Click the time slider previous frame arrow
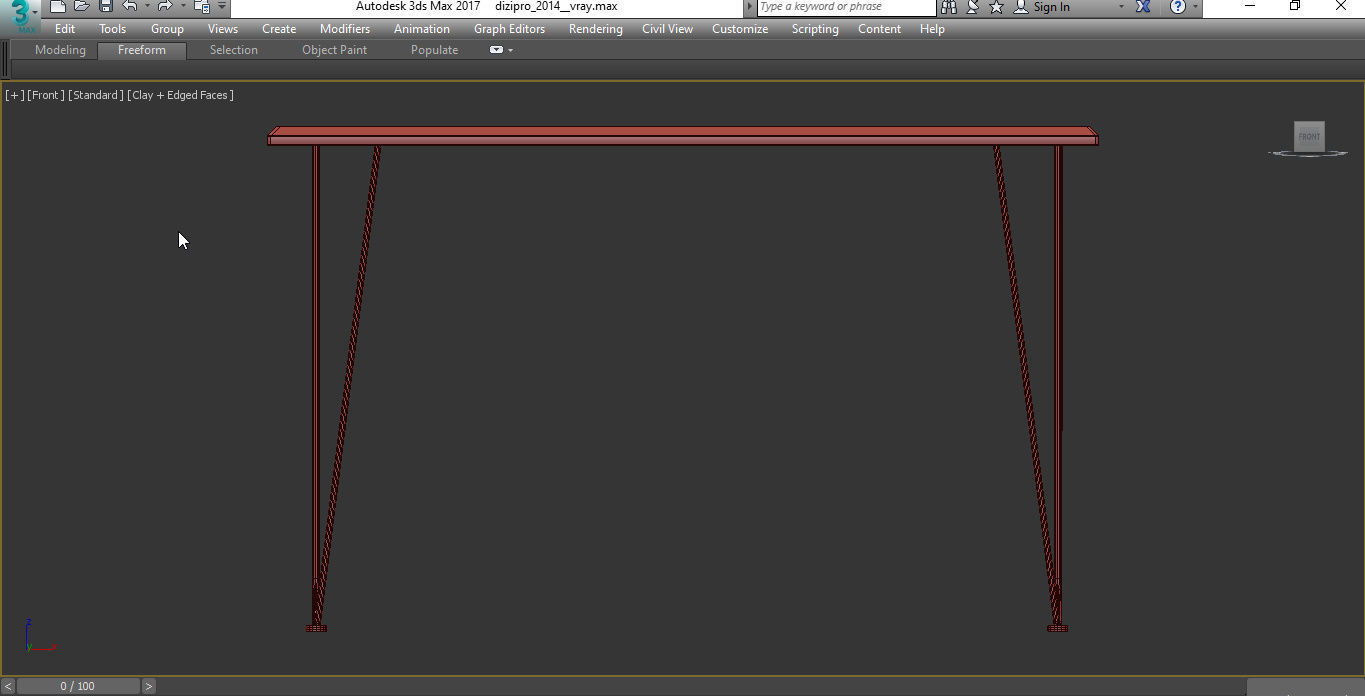Screen dimensions: 1365x696 point(8,686)
